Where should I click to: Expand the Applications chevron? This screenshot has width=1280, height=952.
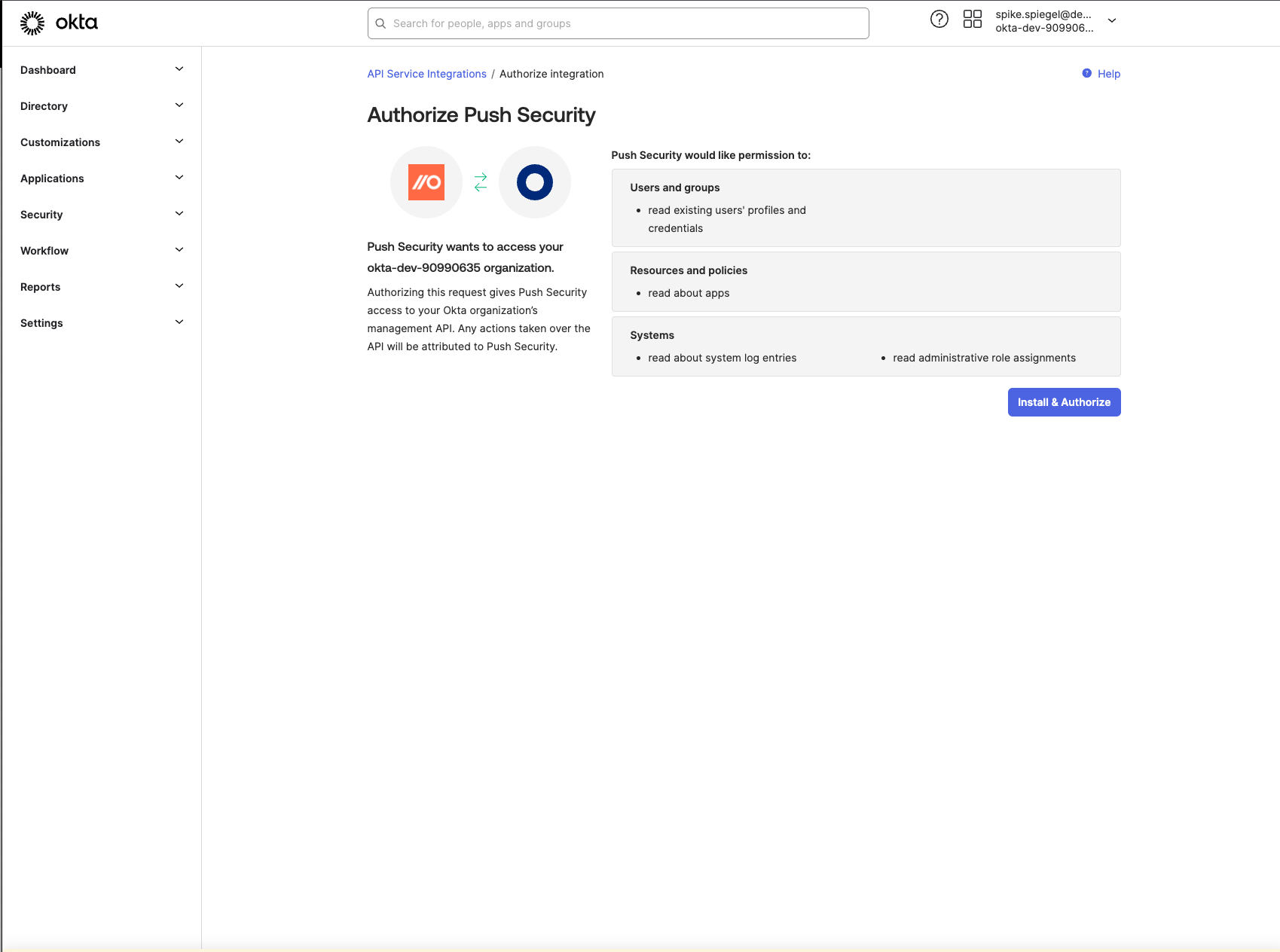pyautogui.click(x=179, y=178)
